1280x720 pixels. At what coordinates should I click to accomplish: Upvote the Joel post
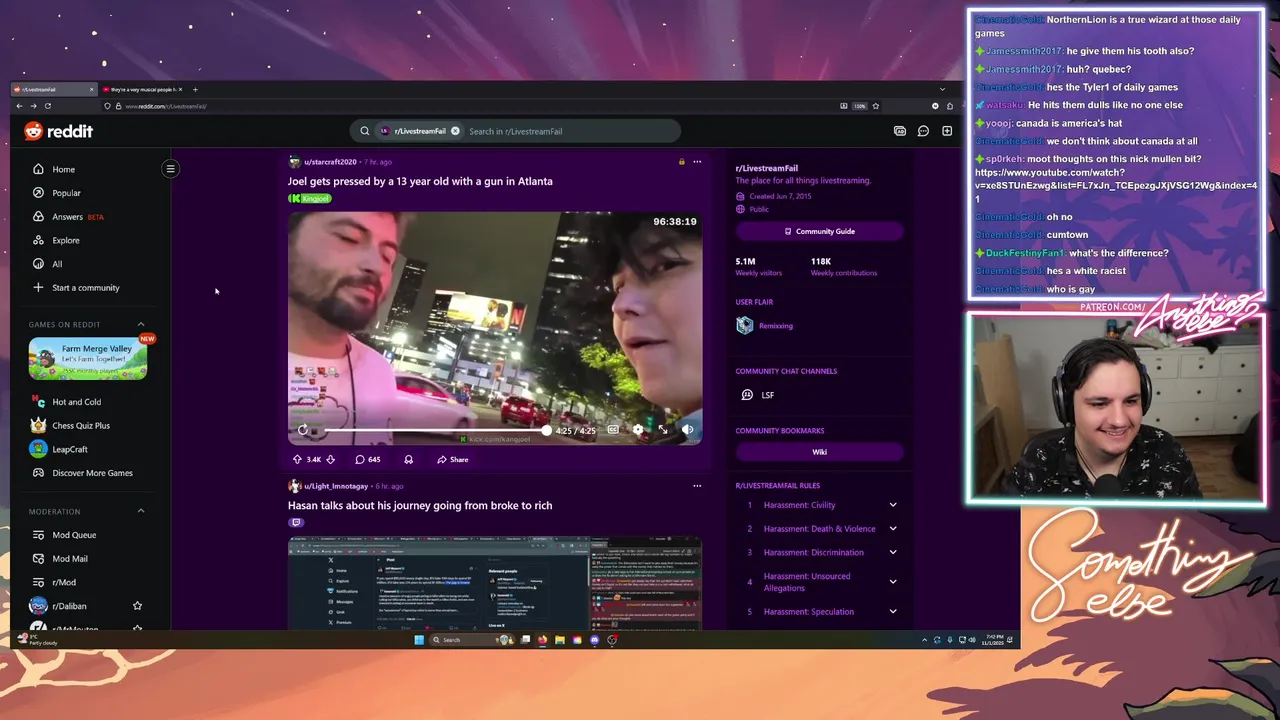coord(297,460)
